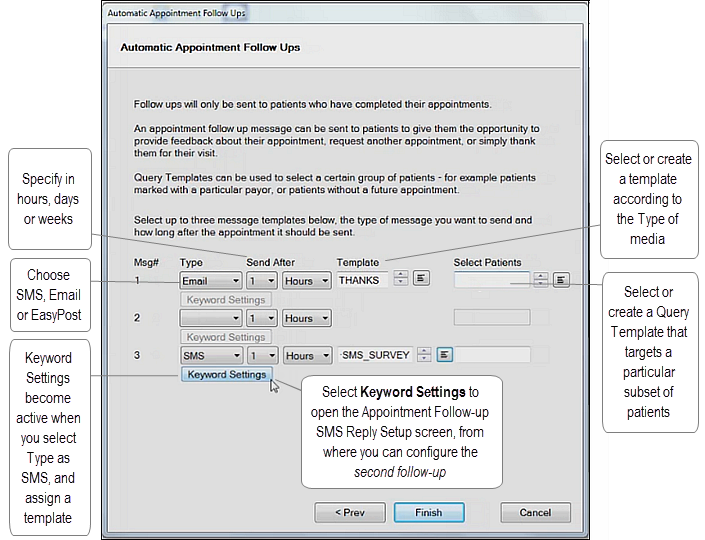Click the Template column header
This screenshot has width=705, height=540.
(358, 262)
